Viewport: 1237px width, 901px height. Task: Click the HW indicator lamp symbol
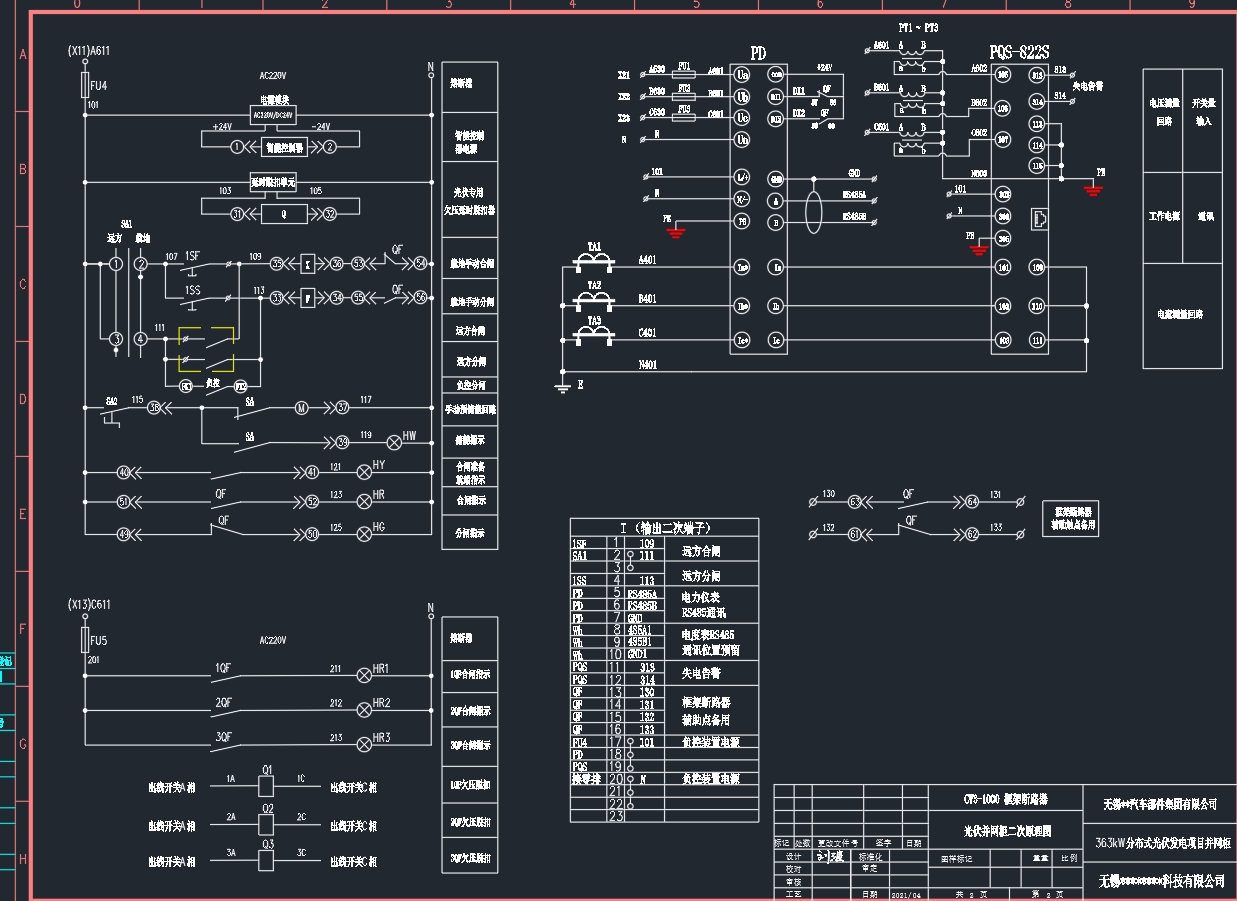click(x=393, y=441)
